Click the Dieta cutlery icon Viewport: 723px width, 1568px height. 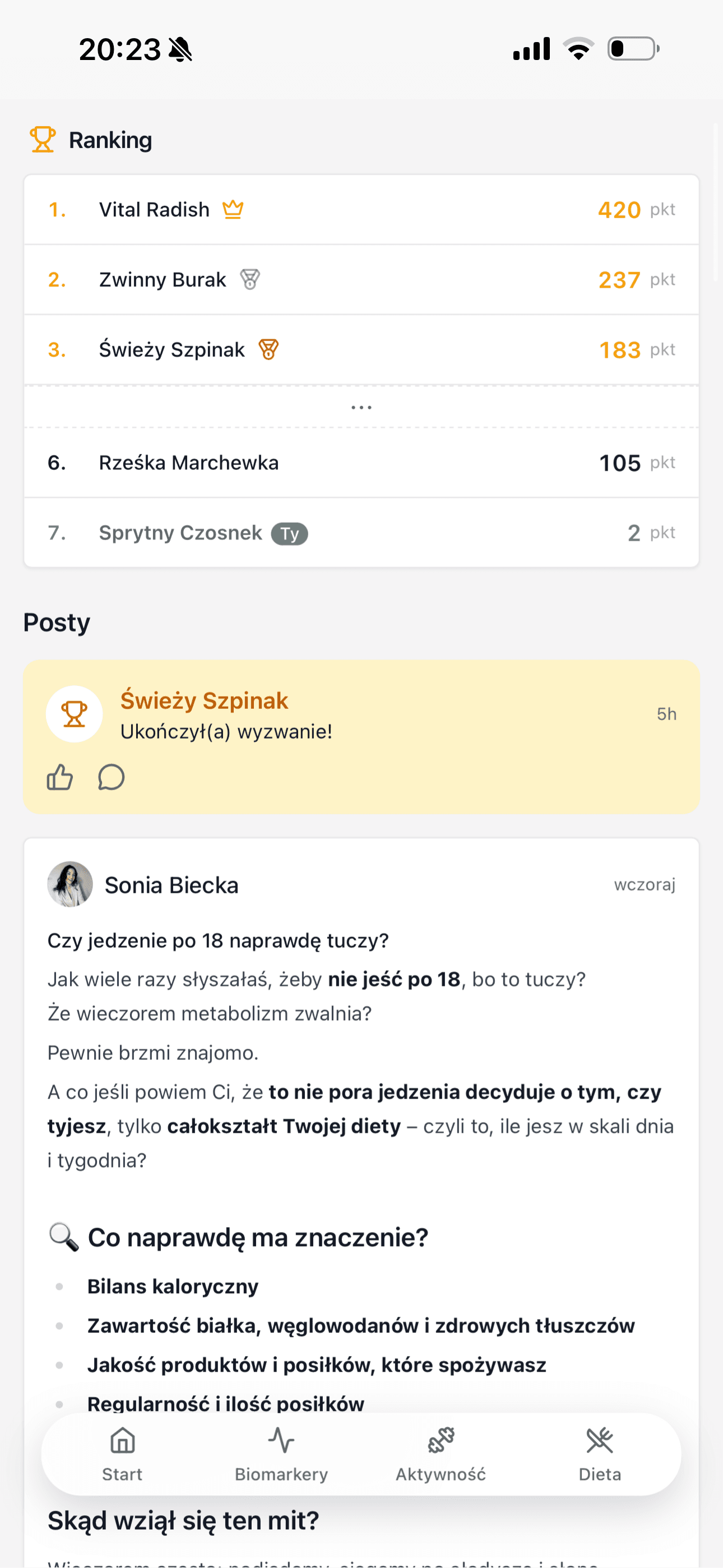(x=600, y=1441)
